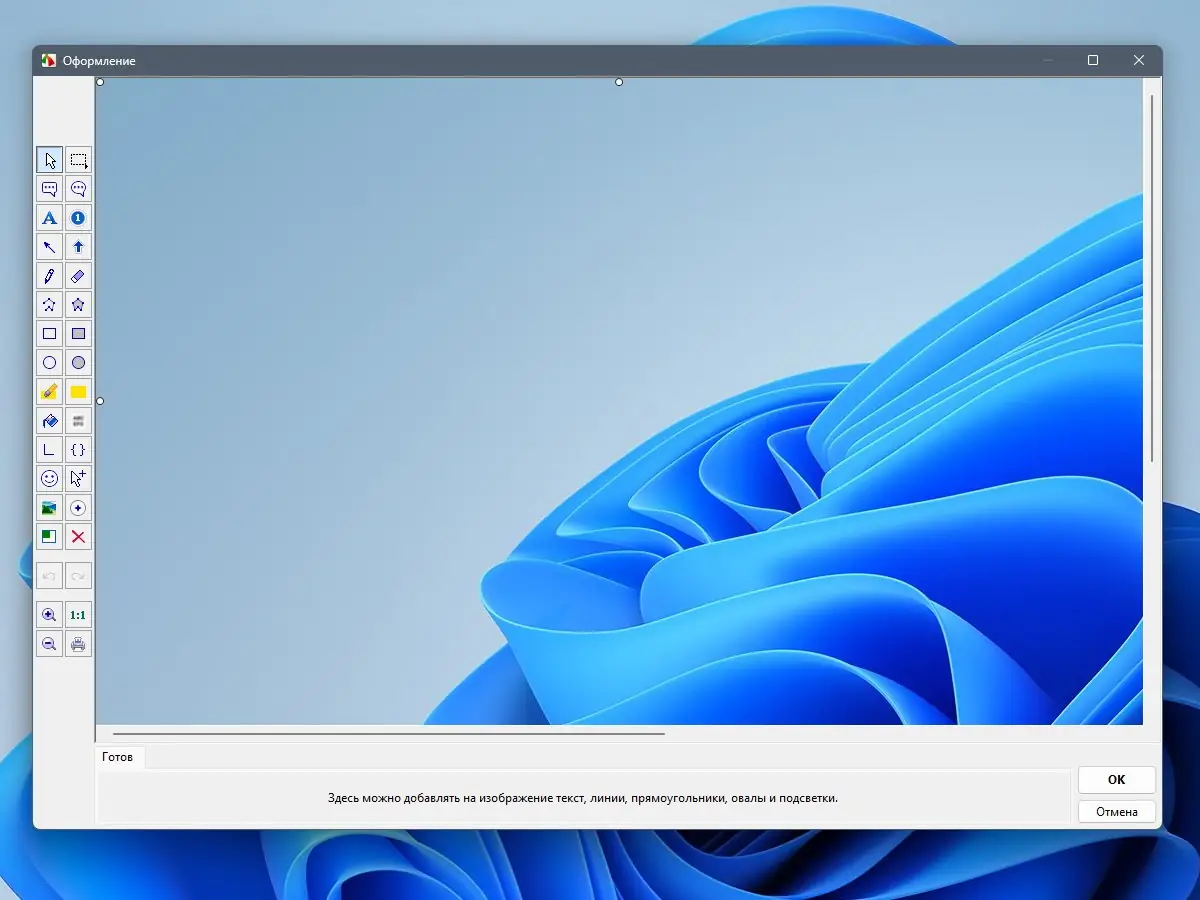The image size is (1200, 900).
Task: Delete selected object with red X
Action: click(78, 537)
